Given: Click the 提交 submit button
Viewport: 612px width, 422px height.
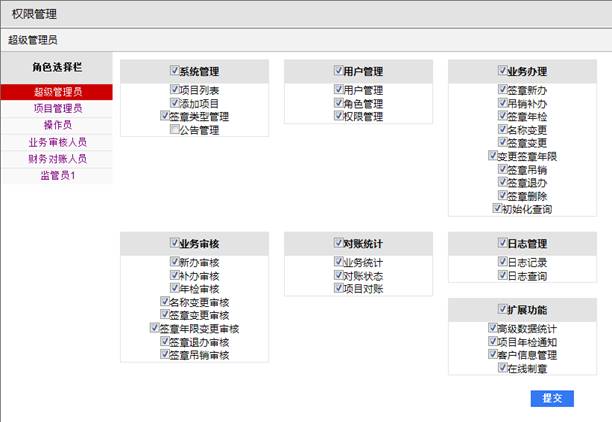Looking at the screenshot, I should [552, 398].
